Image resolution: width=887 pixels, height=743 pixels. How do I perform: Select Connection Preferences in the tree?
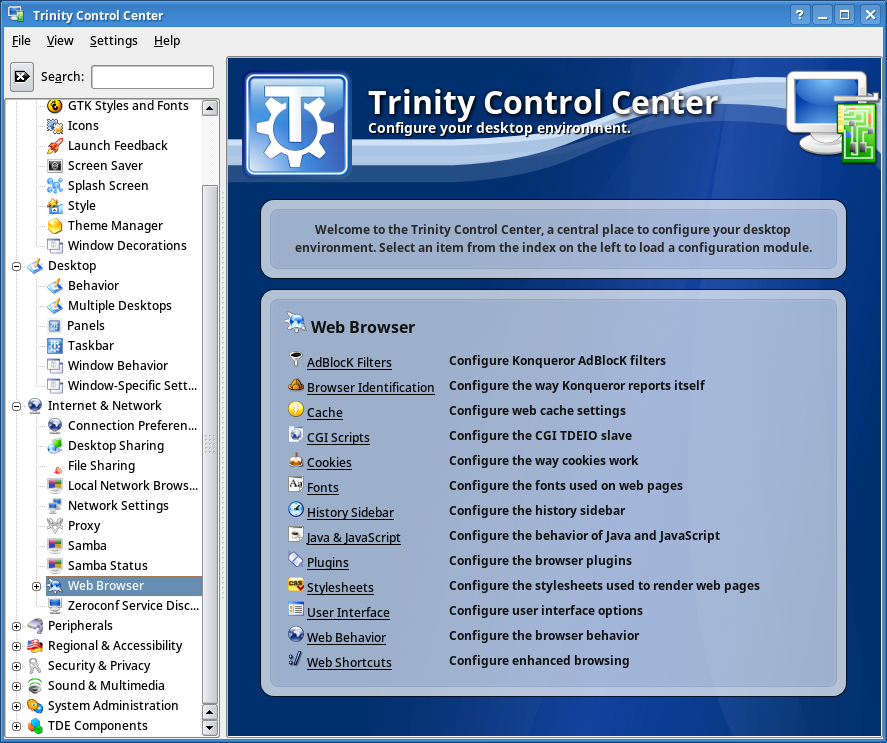(132, 426)
